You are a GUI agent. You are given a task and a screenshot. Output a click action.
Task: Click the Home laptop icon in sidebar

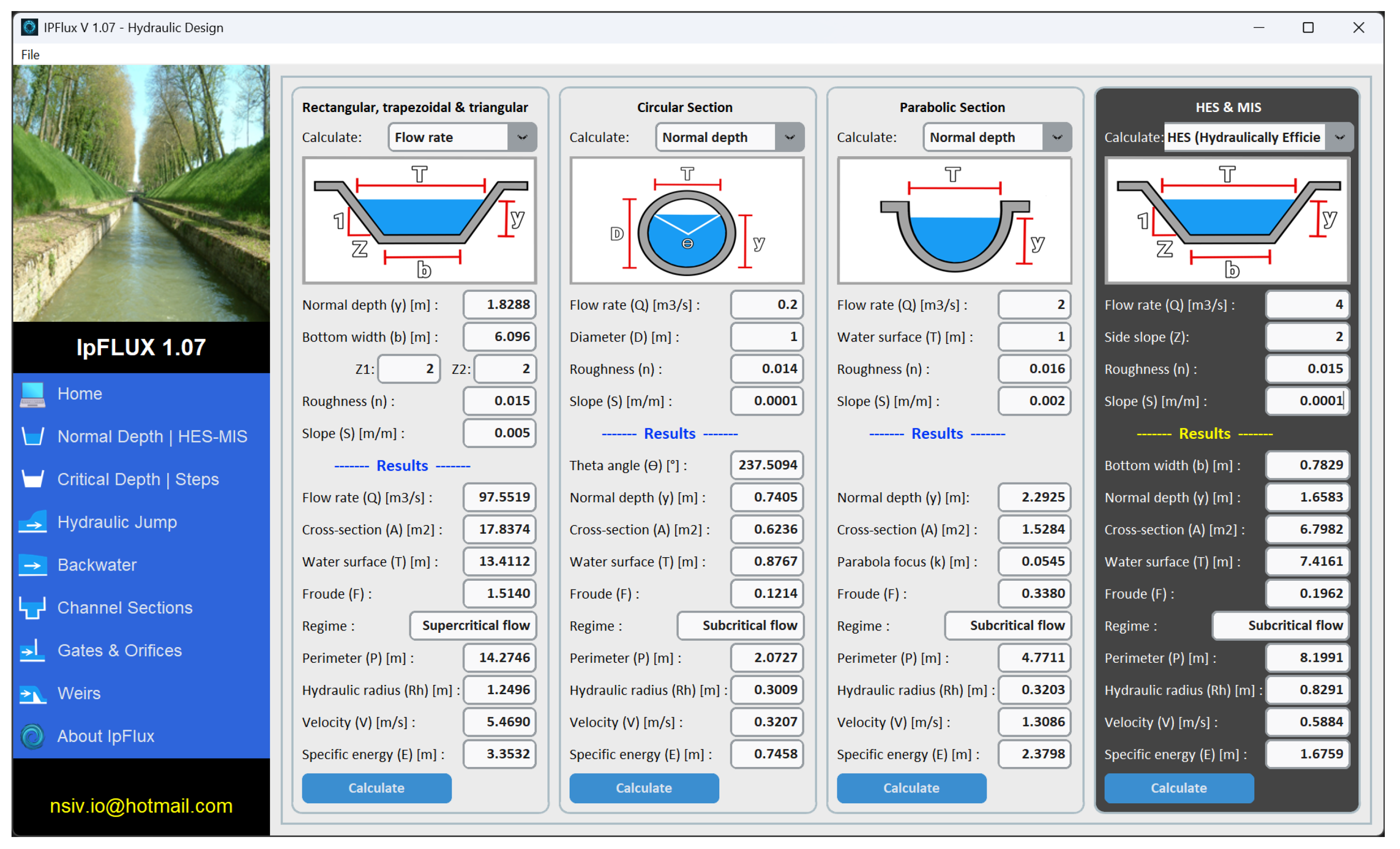click(x=32, y=395)
